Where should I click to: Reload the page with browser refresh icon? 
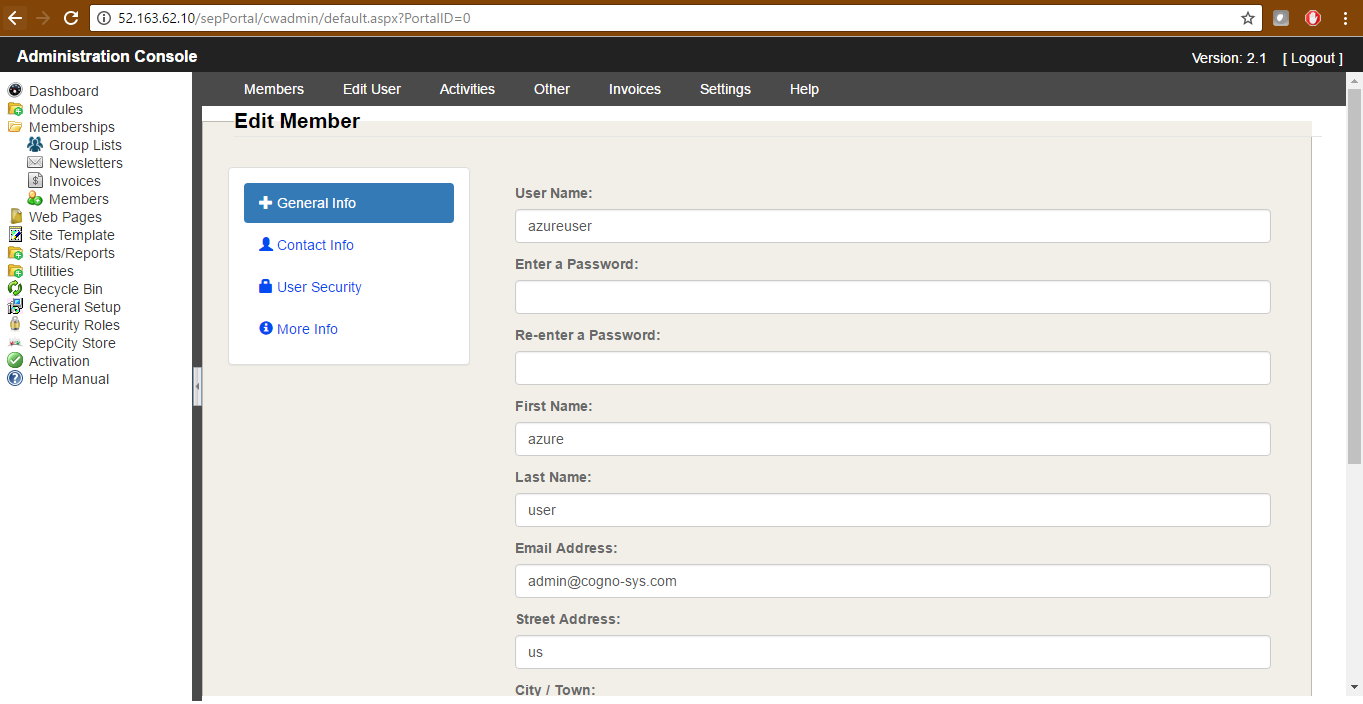coord(70,18)
